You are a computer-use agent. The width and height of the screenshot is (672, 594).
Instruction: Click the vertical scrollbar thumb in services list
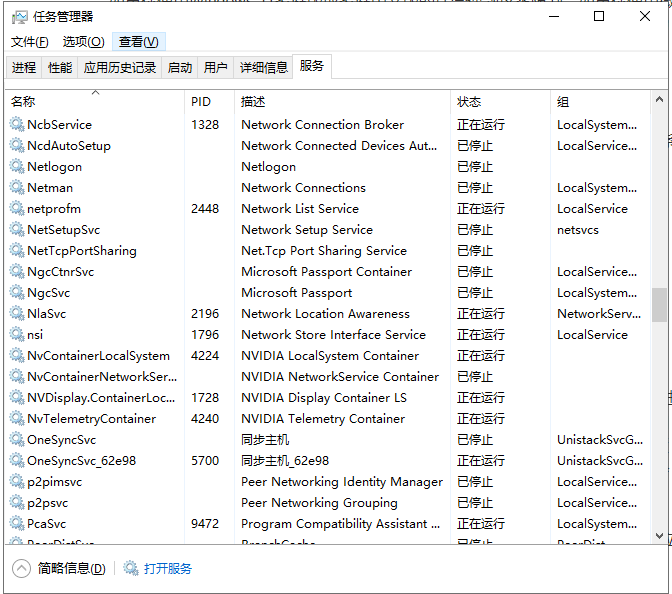(659, 305)
